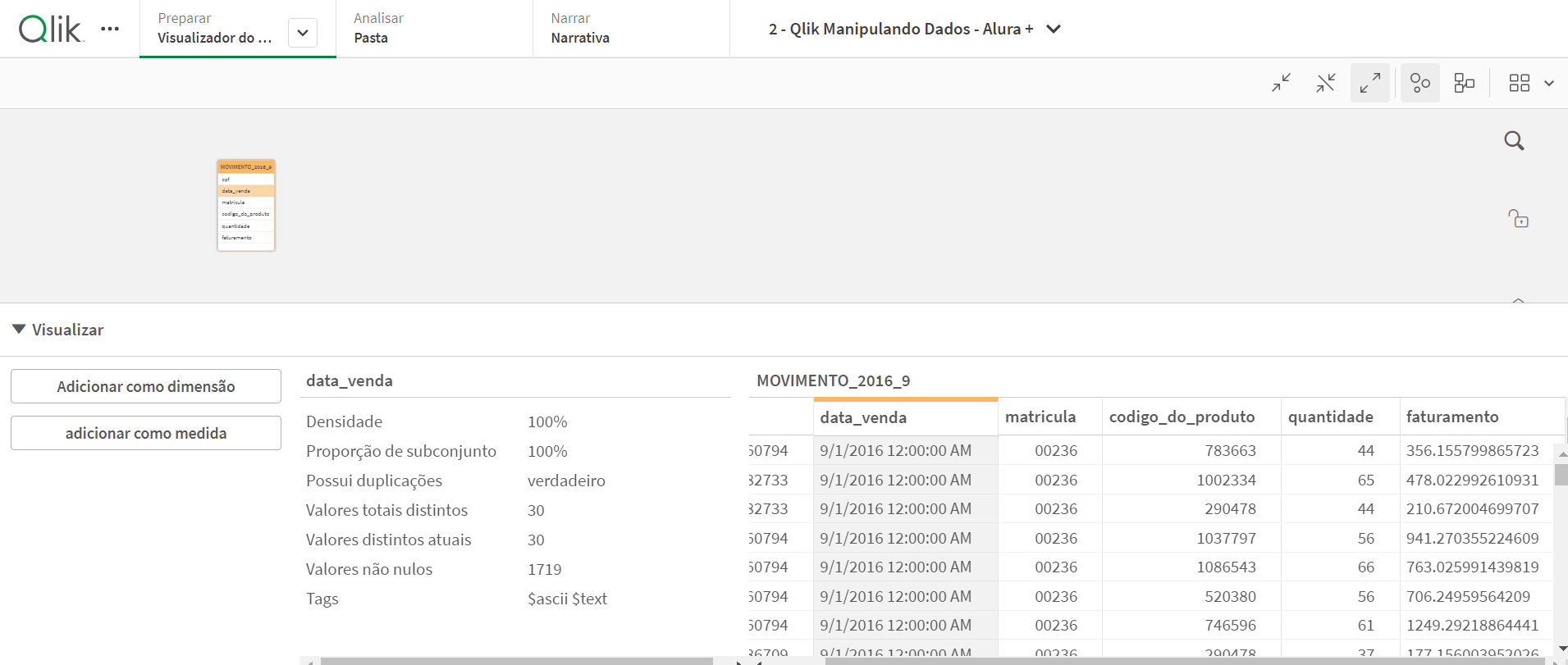Expand layout options dropdown arrow

[1549, 83]
